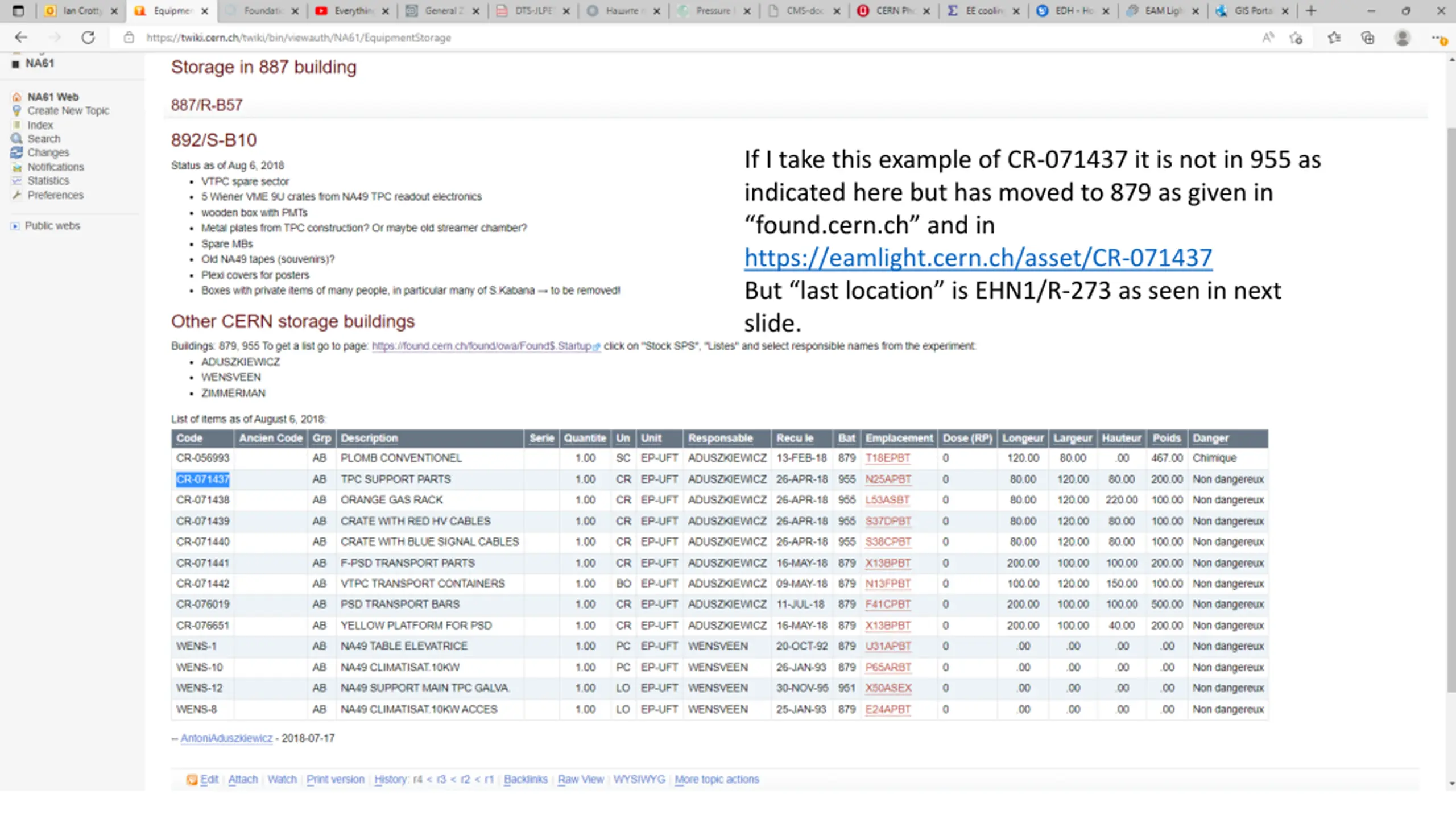Sort table by Code column header
Screen dimensions: 1456x819
click(189, 439)
